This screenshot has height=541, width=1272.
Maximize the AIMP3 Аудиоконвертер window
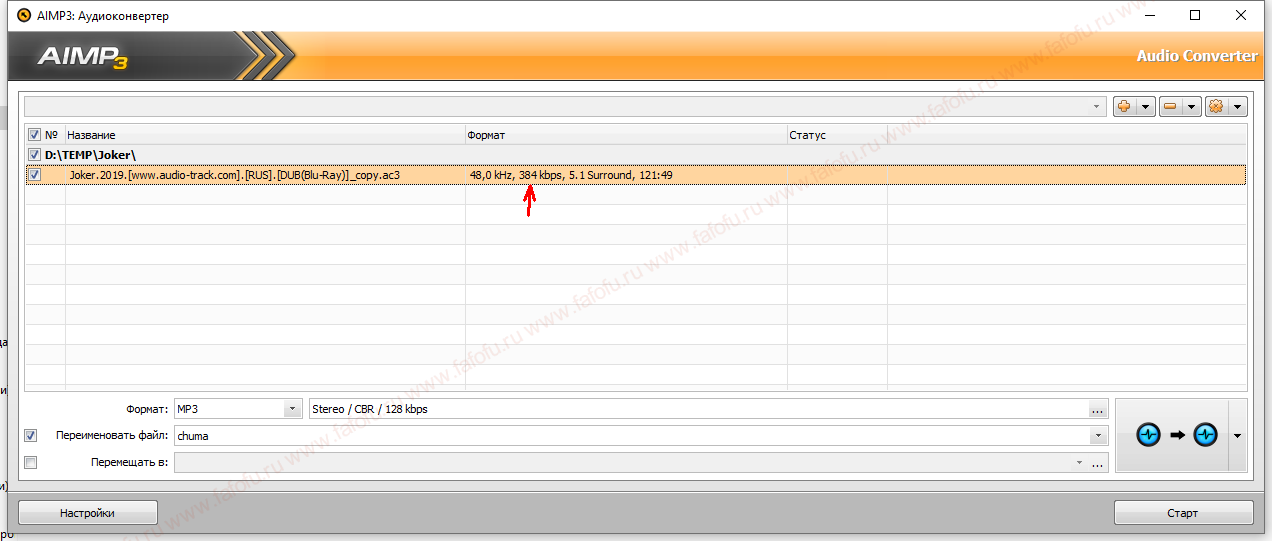click(x=1195, y=16)
